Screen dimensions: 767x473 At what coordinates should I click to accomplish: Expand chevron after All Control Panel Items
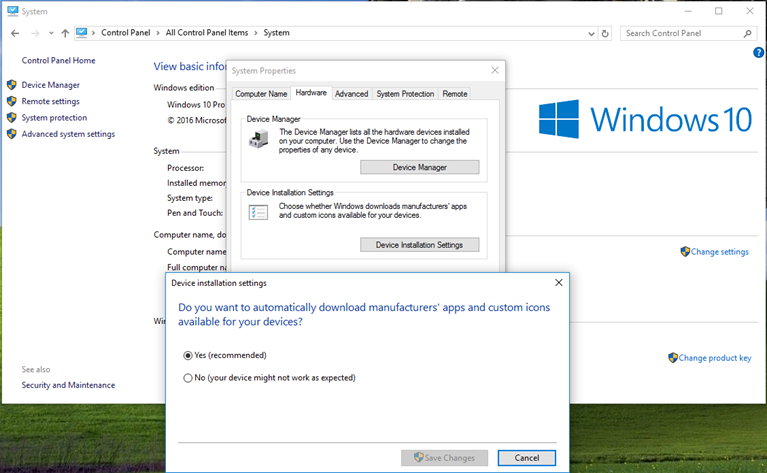(256, 33)
